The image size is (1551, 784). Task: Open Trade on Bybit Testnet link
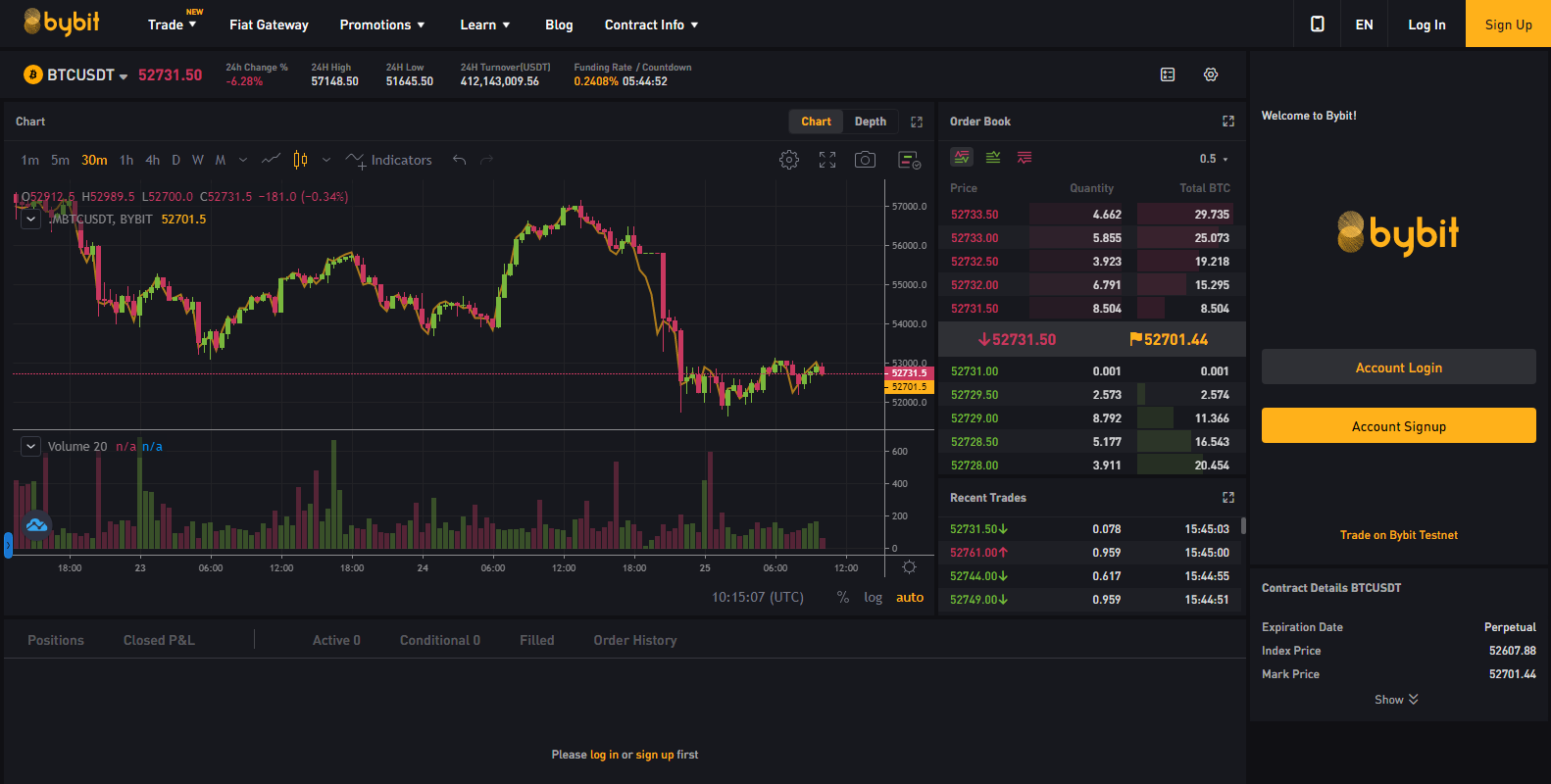pos(1399,535)
